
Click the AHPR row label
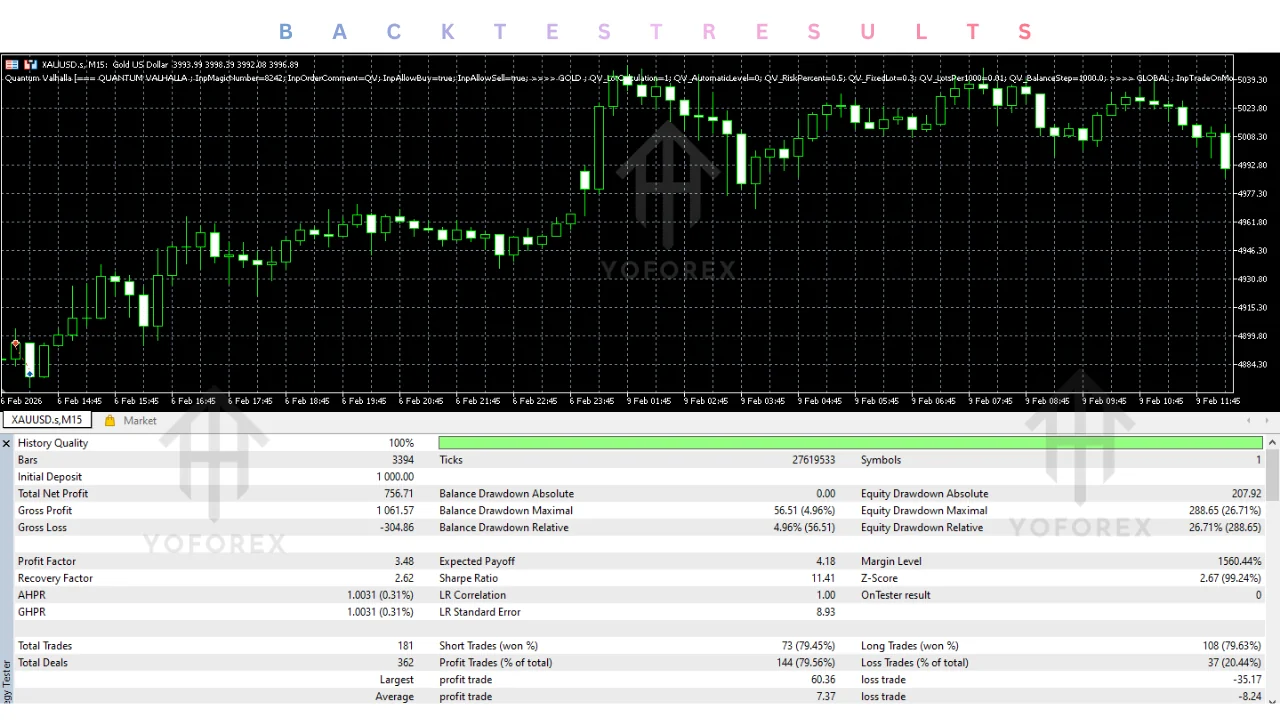click(31, 596)
